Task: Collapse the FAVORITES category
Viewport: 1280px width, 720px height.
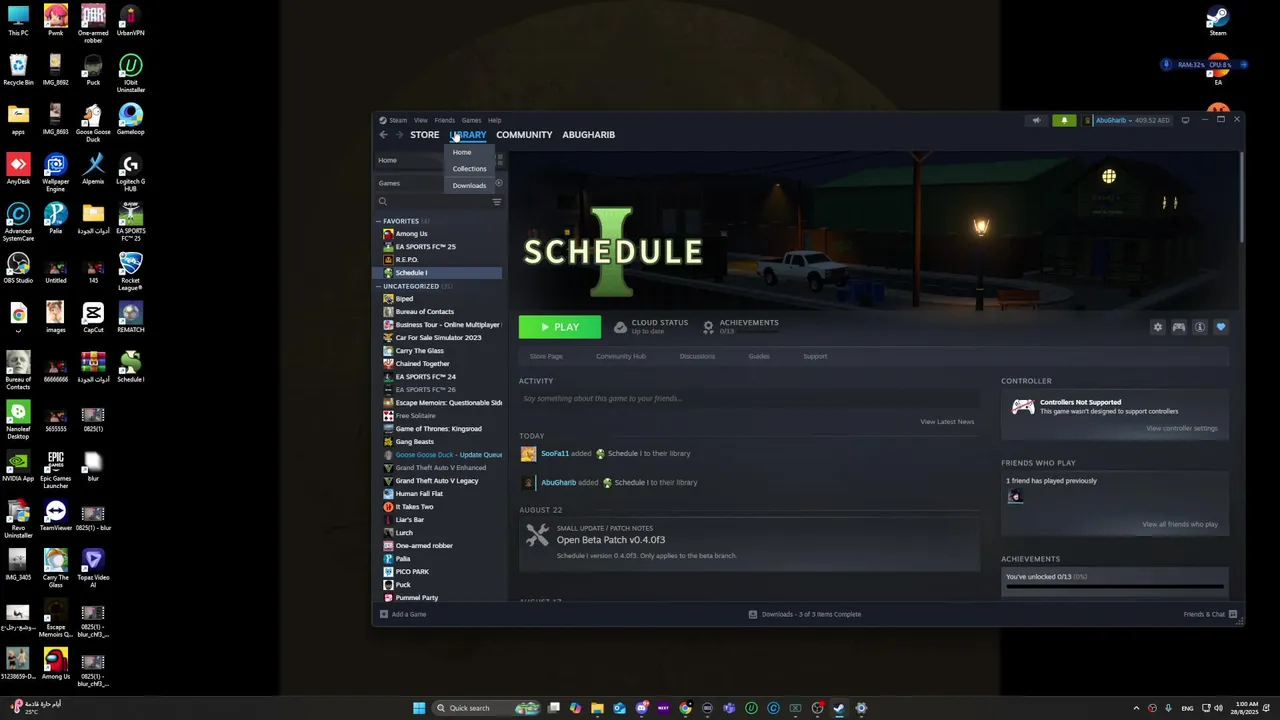Action: [x=379, y=221]
